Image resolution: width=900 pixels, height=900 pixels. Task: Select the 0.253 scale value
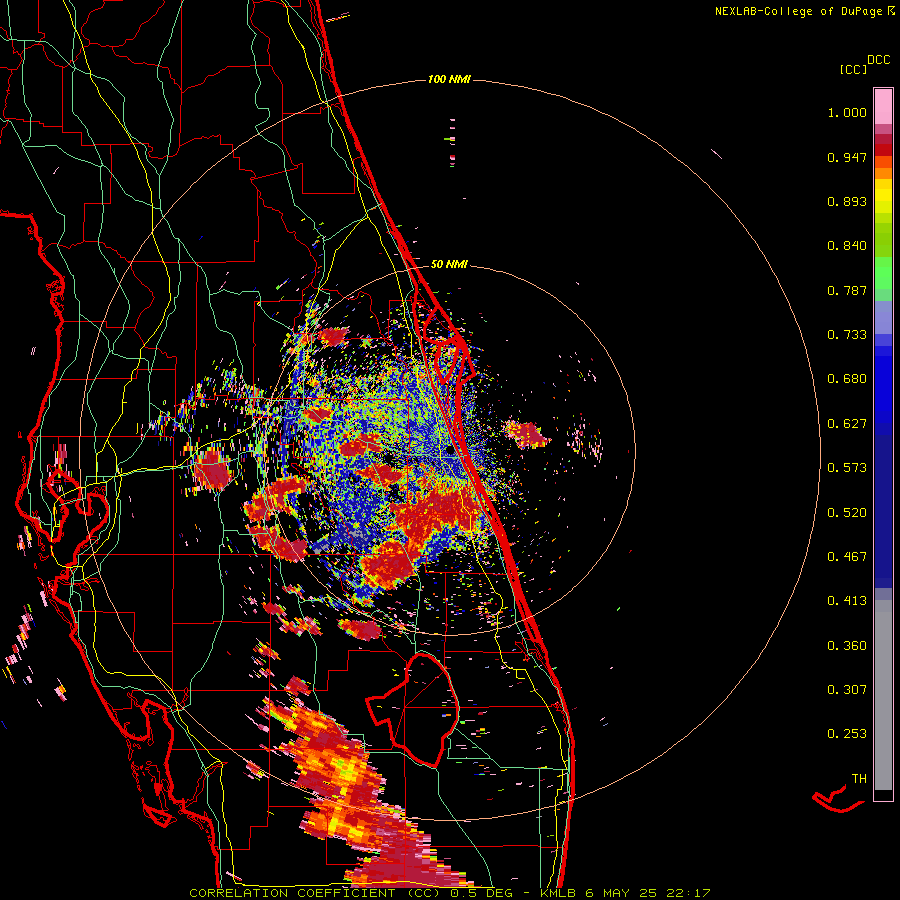[847, 734]
